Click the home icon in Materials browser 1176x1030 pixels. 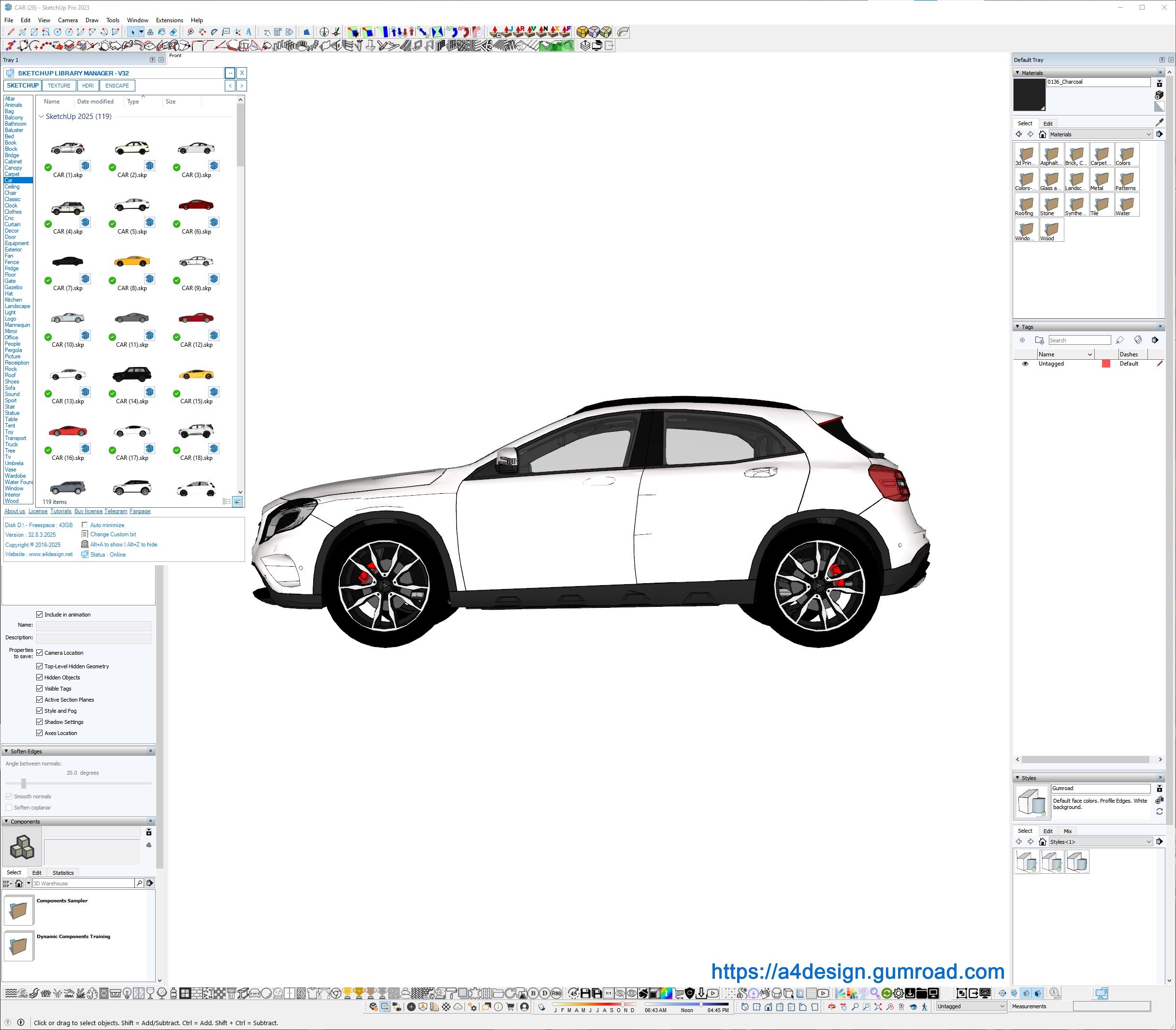[1042, 134]
